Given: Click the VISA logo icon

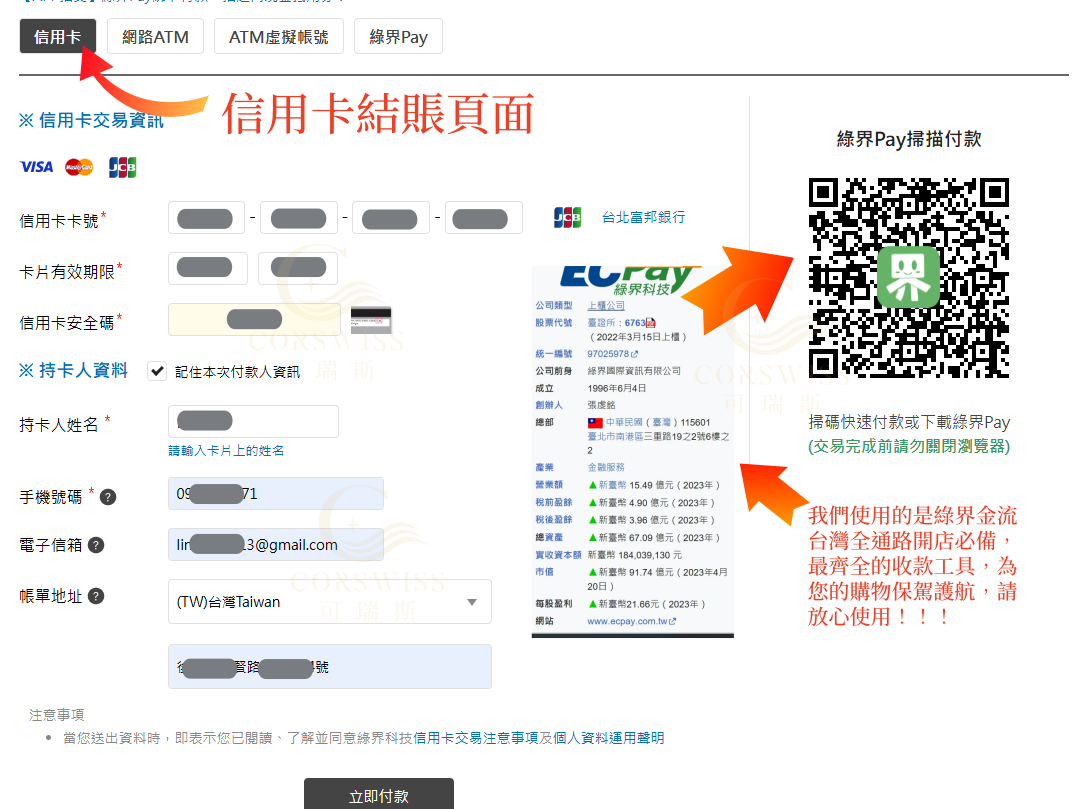Looking at the screenshot, I should click(x=36, y=167).
